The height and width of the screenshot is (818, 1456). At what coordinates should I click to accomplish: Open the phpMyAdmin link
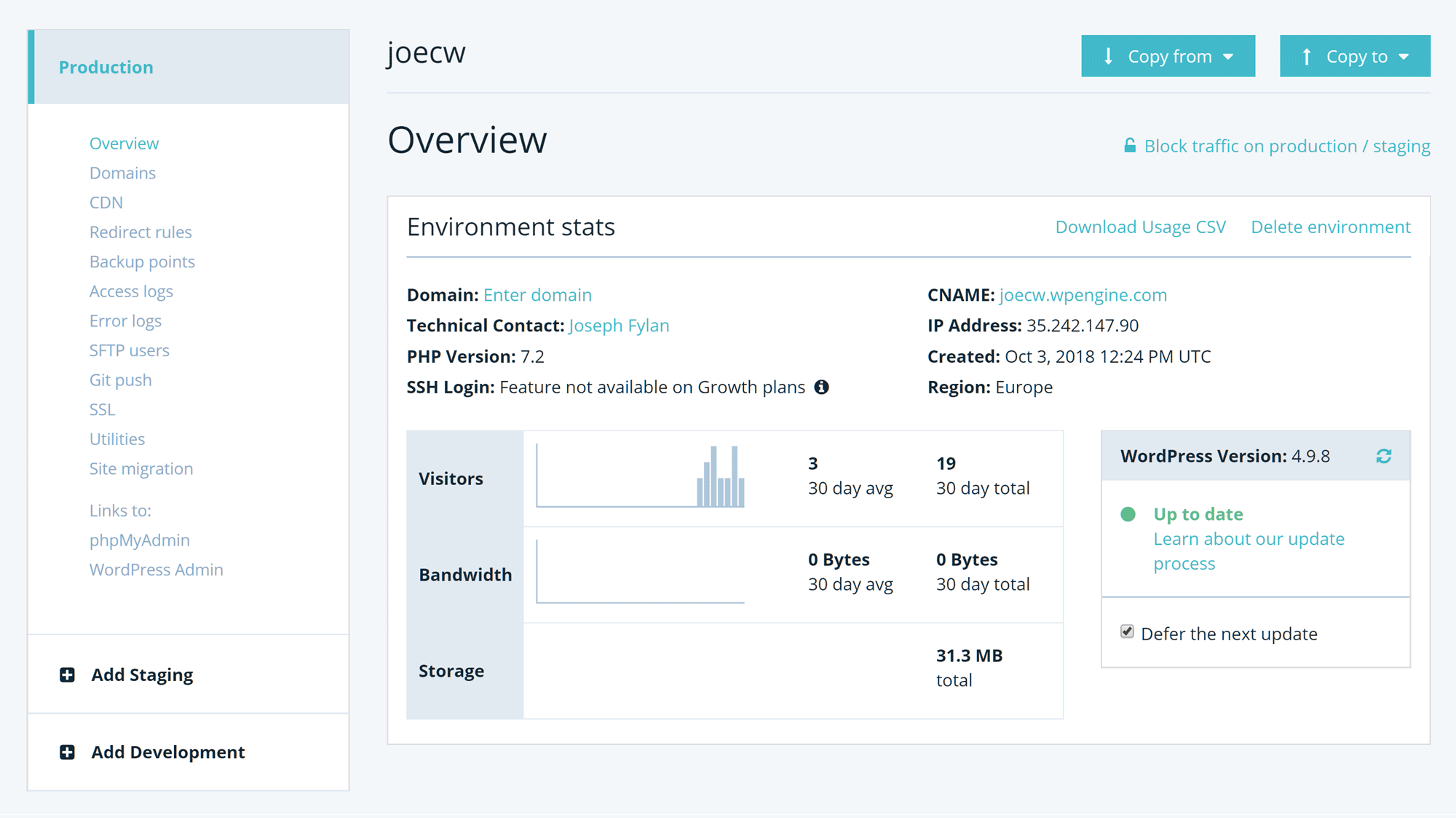(140, 540)
